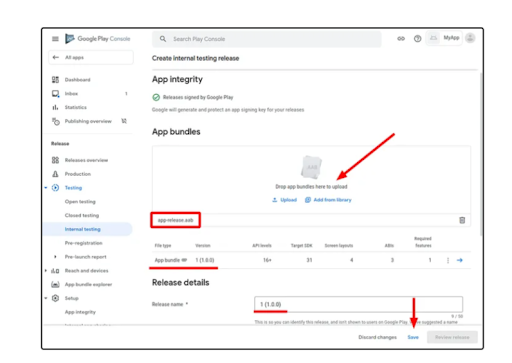512x363 pixels.
Task: Go to Production track
Action: (x=78, y=174)
